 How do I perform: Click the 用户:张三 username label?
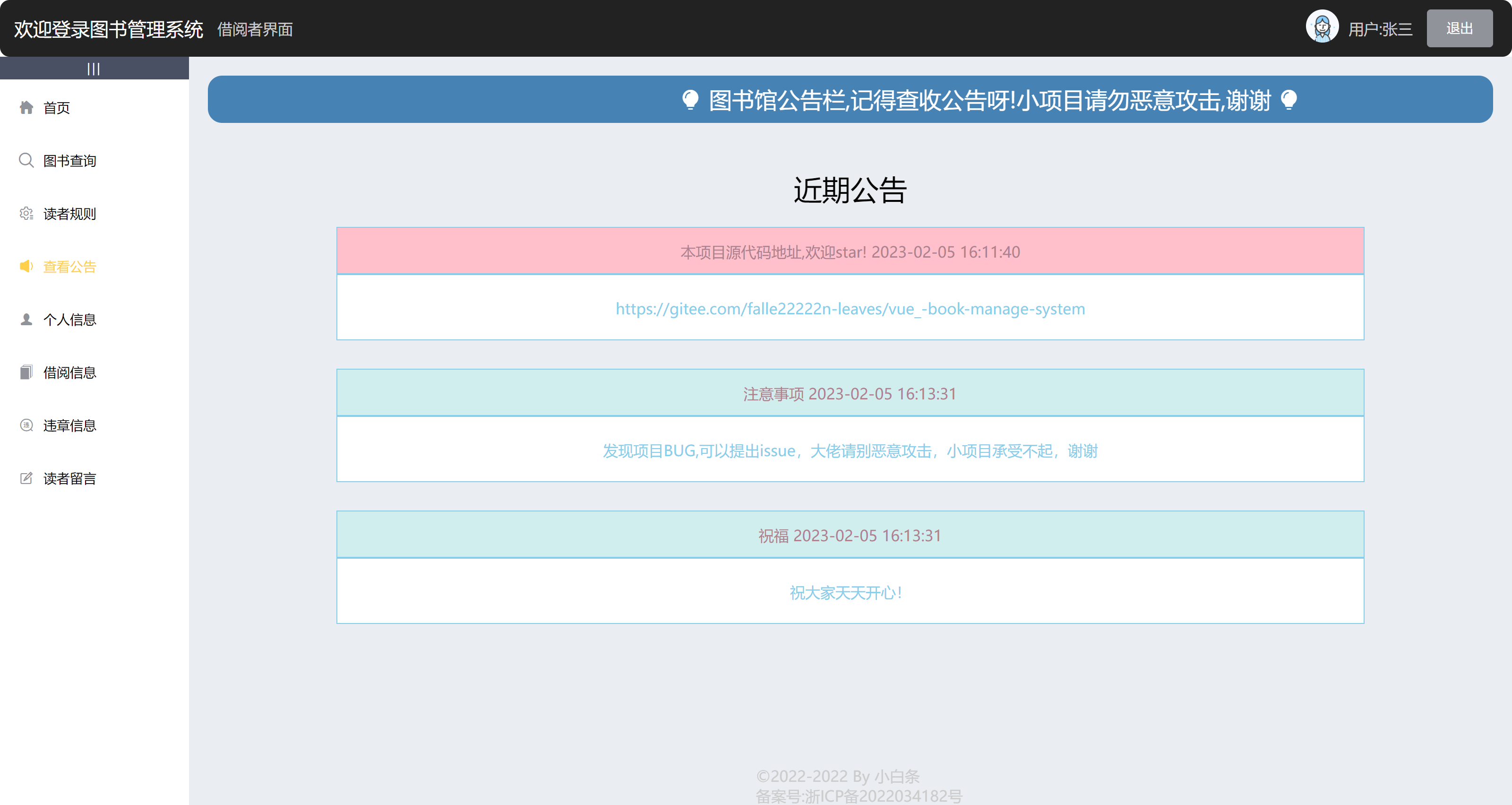[1380, 29]
